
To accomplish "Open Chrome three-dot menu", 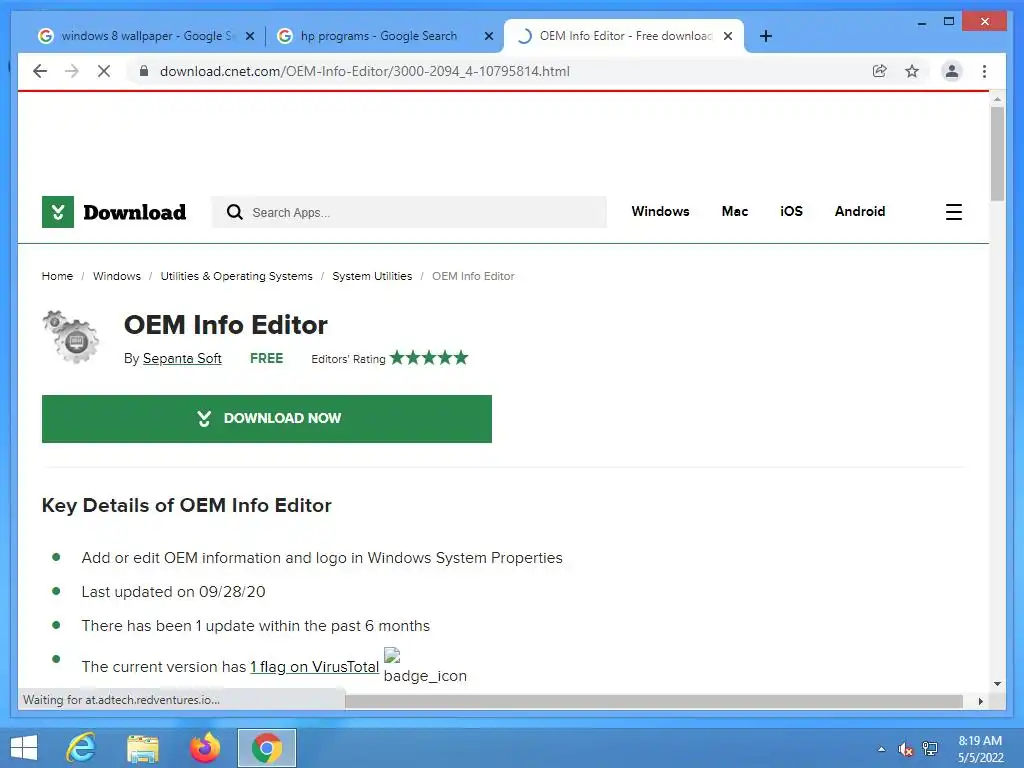I will coord(984,71).
